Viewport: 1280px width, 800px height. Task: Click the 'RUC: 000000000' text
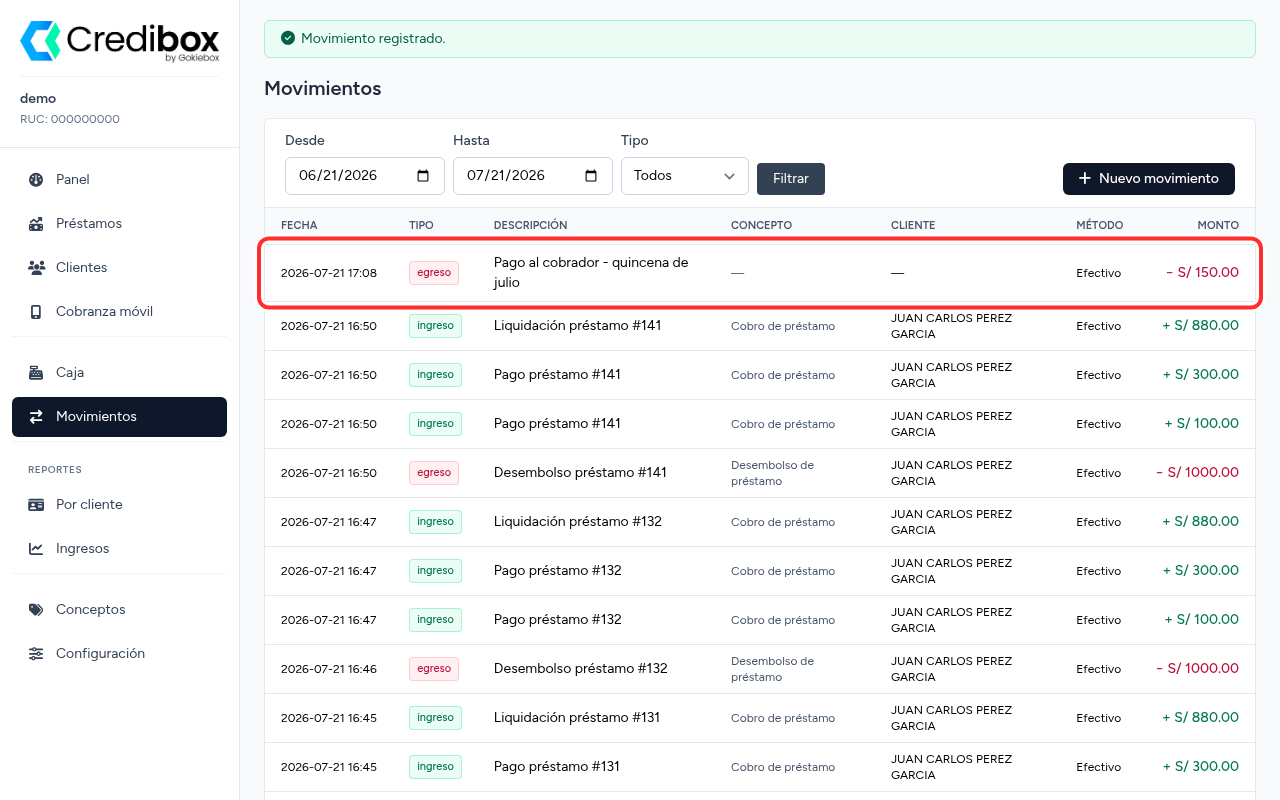(70, 119)
